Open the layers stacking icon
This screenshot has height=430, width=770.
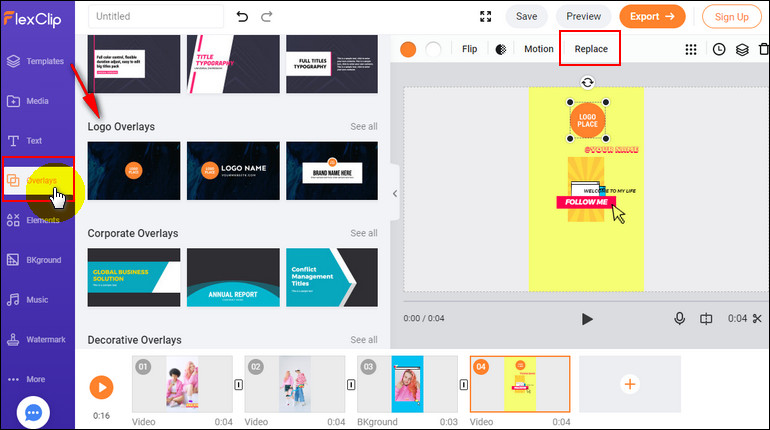[x=742, y=49]
